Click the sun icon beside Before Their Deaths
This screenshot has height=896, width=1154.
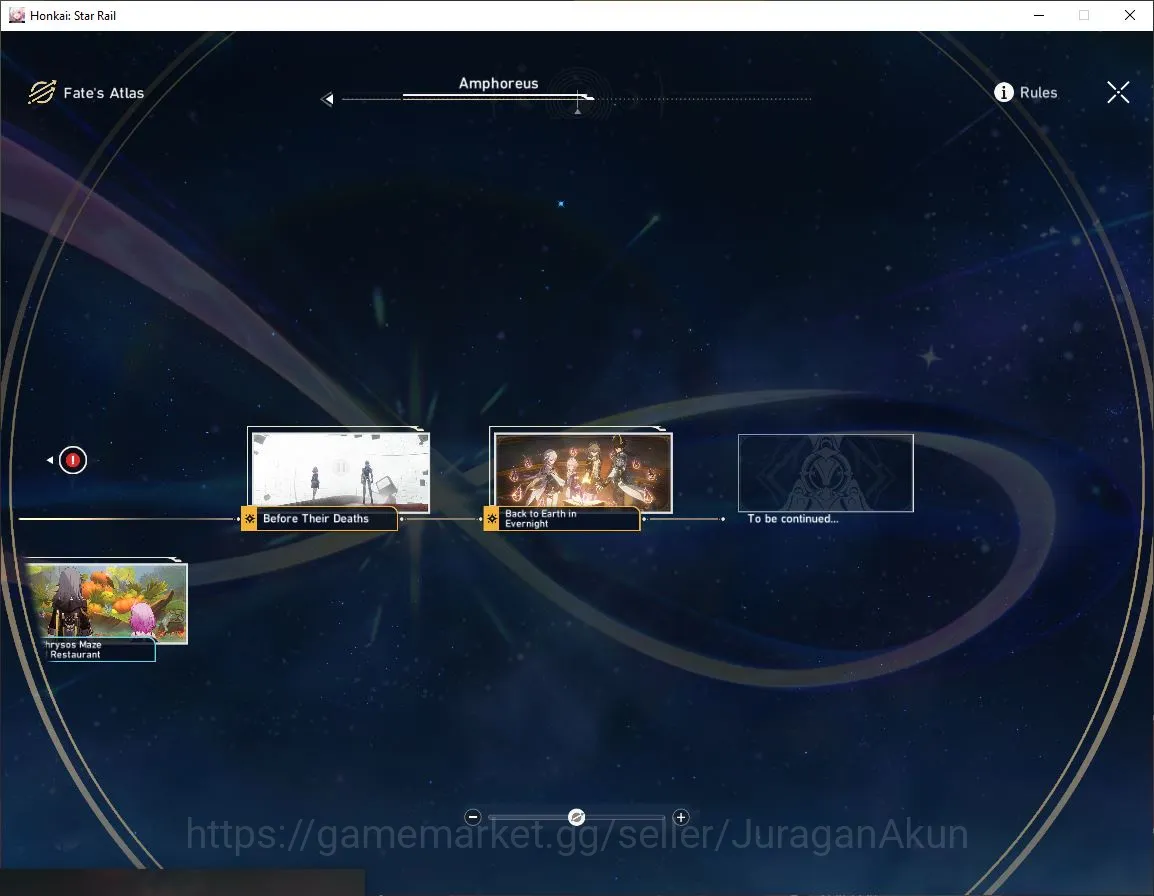coord(249,518)
